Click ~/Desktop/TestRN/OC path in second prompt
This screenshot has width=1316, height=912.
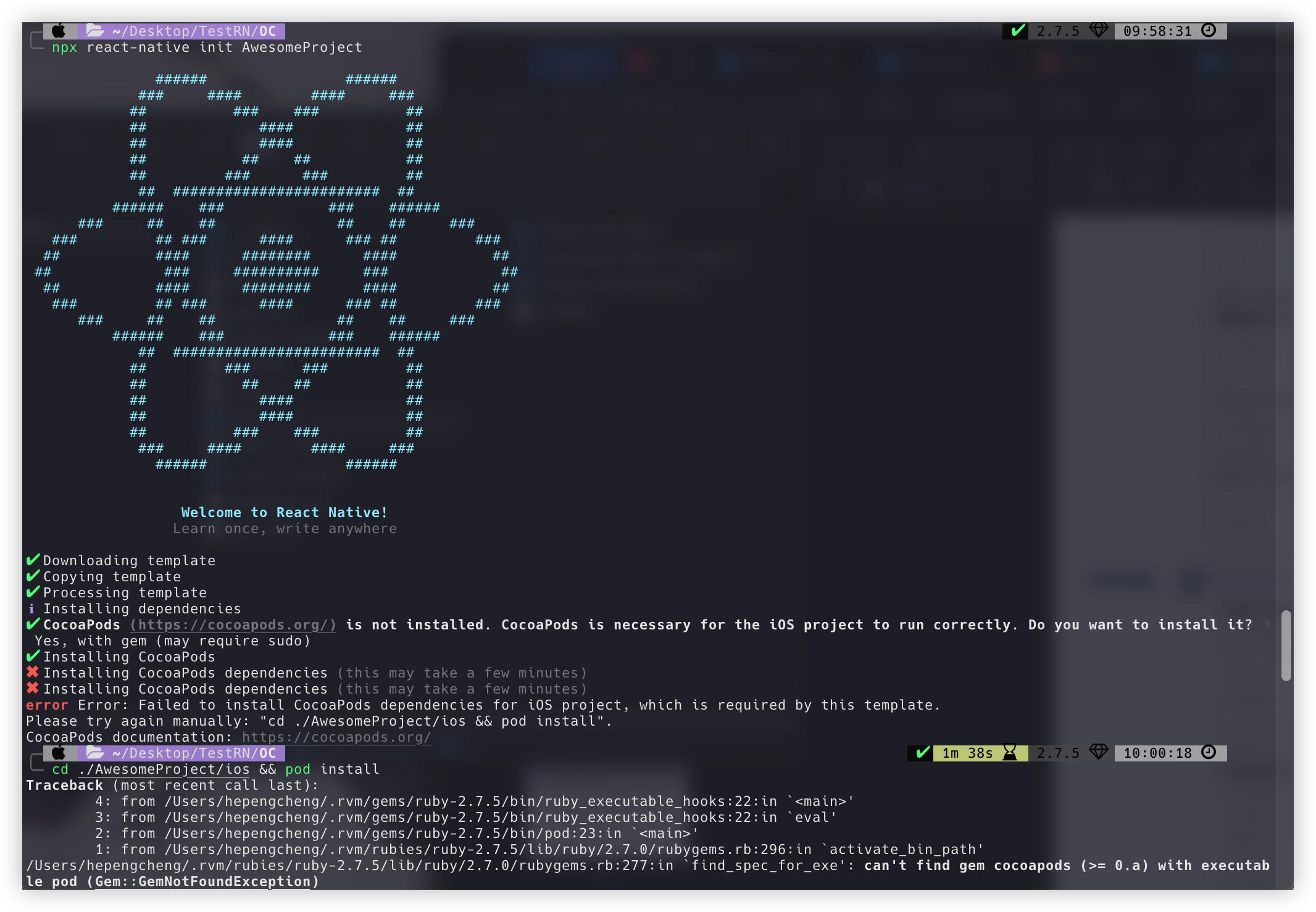[x=194, y=753]
